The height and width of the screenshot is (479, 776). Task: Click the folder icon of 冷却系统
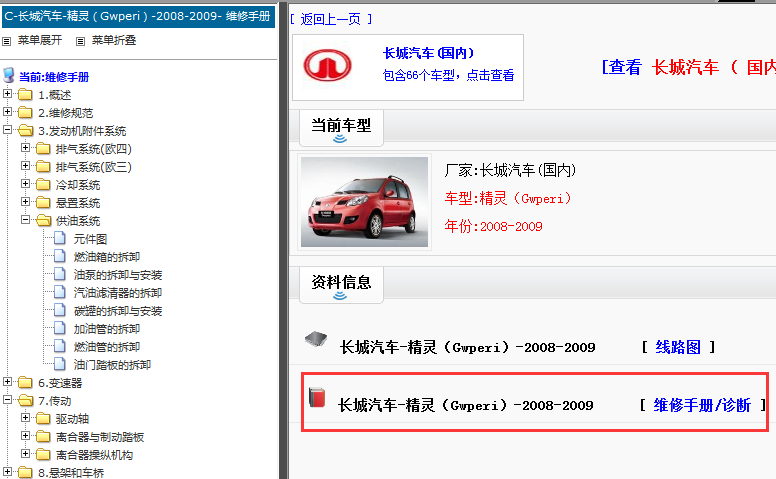43,185
